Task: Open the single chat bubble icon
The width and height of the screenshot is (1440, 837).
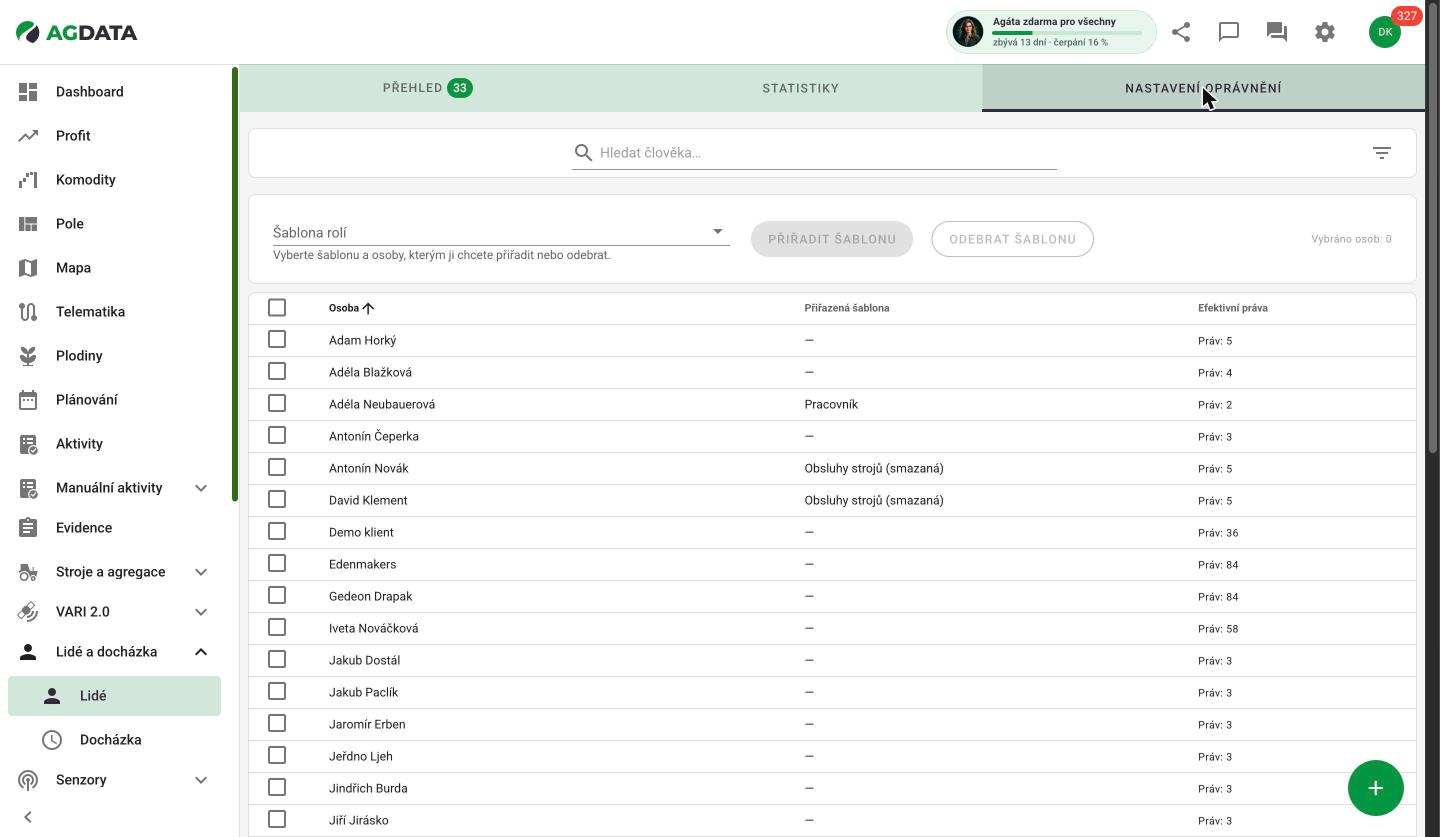Action: click(x=1229, y=32)
